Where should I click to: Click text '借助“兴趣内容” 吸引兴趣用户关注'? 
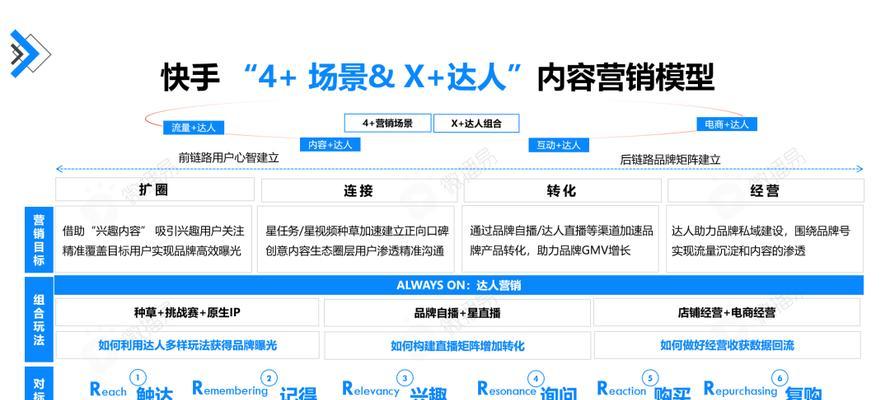coord(153,231)
